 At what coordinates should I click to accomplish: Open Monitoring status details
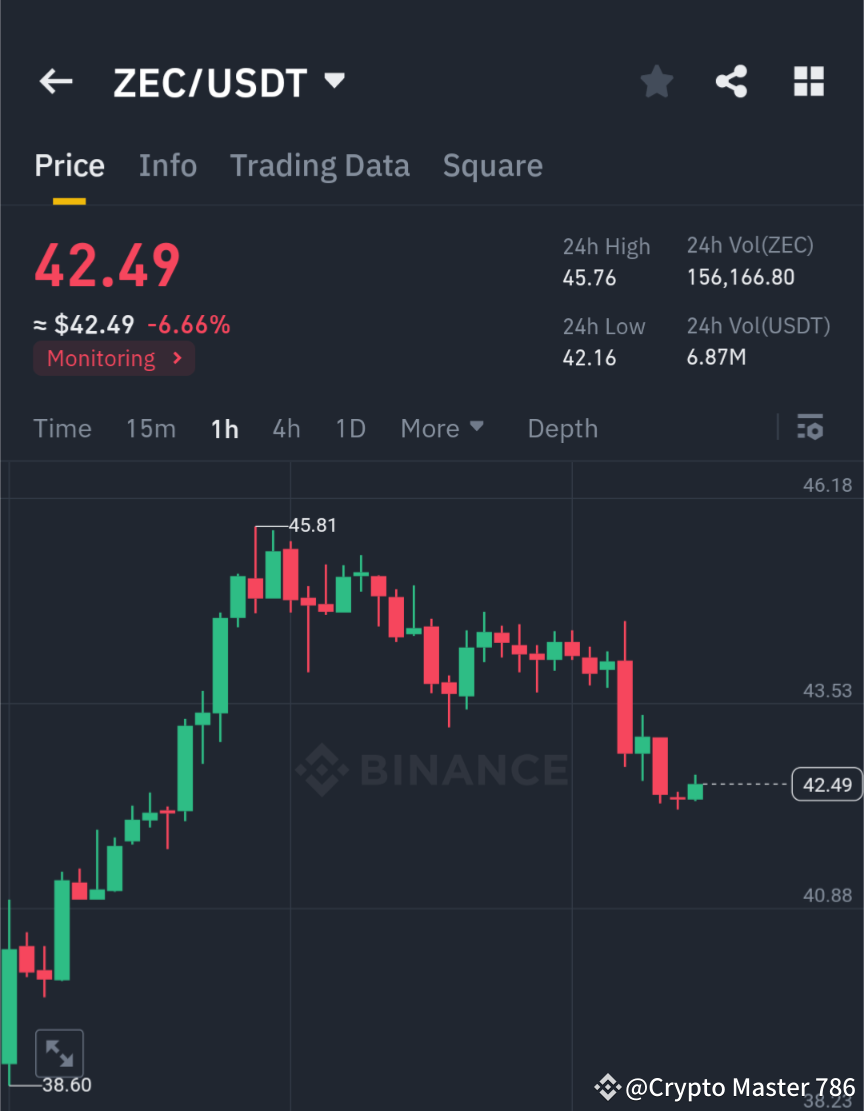[x=114, y=358]
